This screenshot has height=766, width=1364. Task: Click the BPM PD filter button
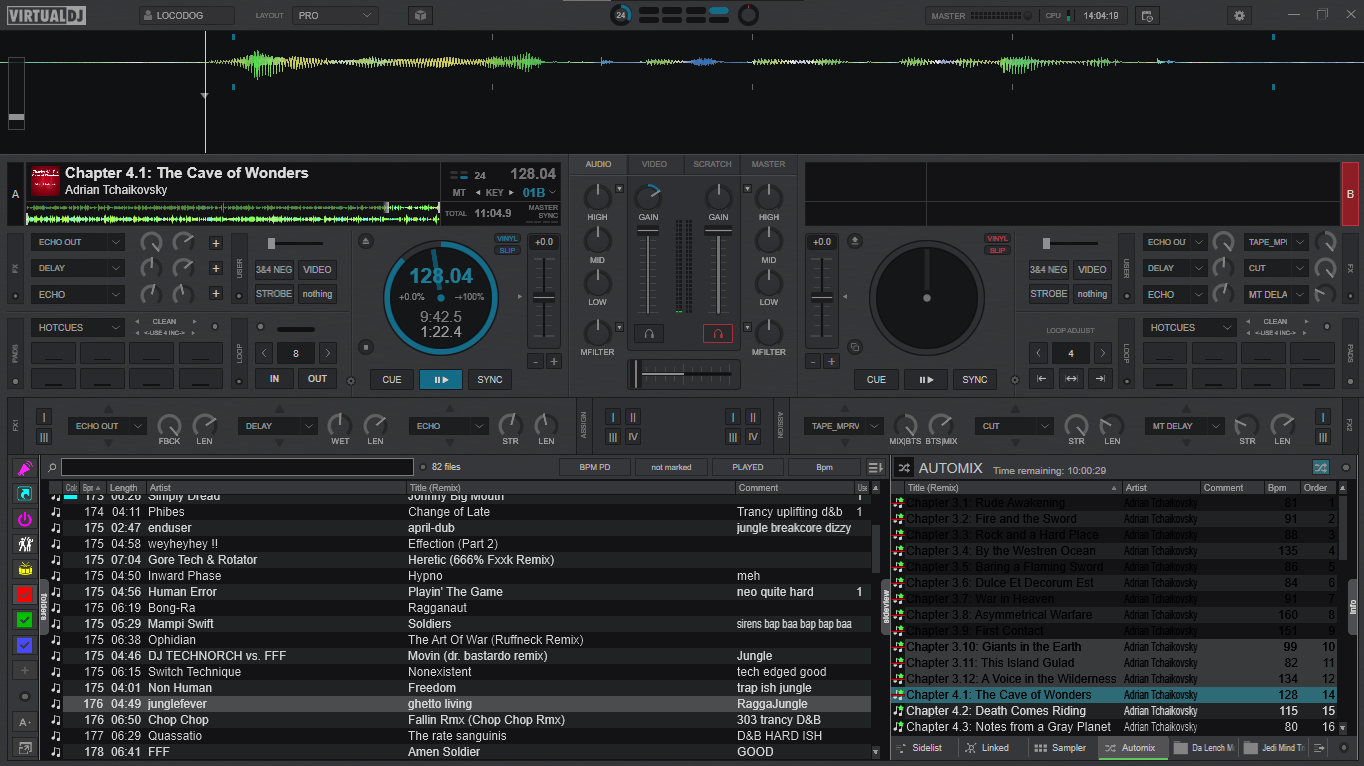point(595,467)
